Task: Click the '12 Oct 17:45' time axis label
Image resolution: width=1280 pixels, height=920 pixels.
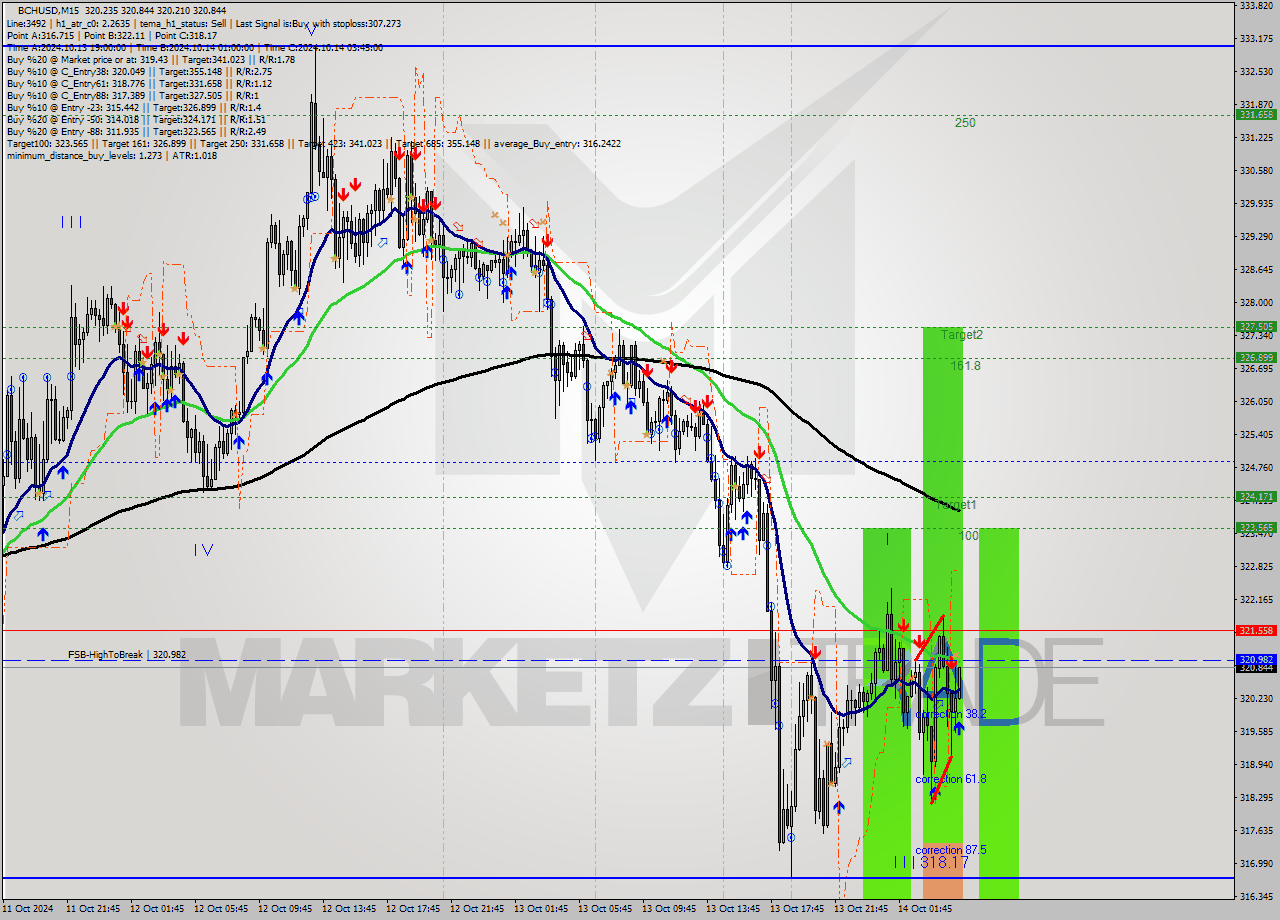Action: [413, 909]
